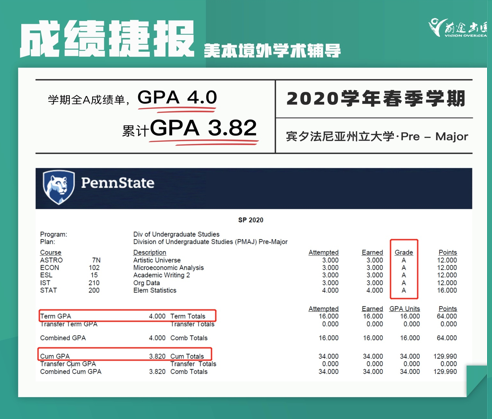Click the 64.000 points in Term Totals row

pos(447,316)
